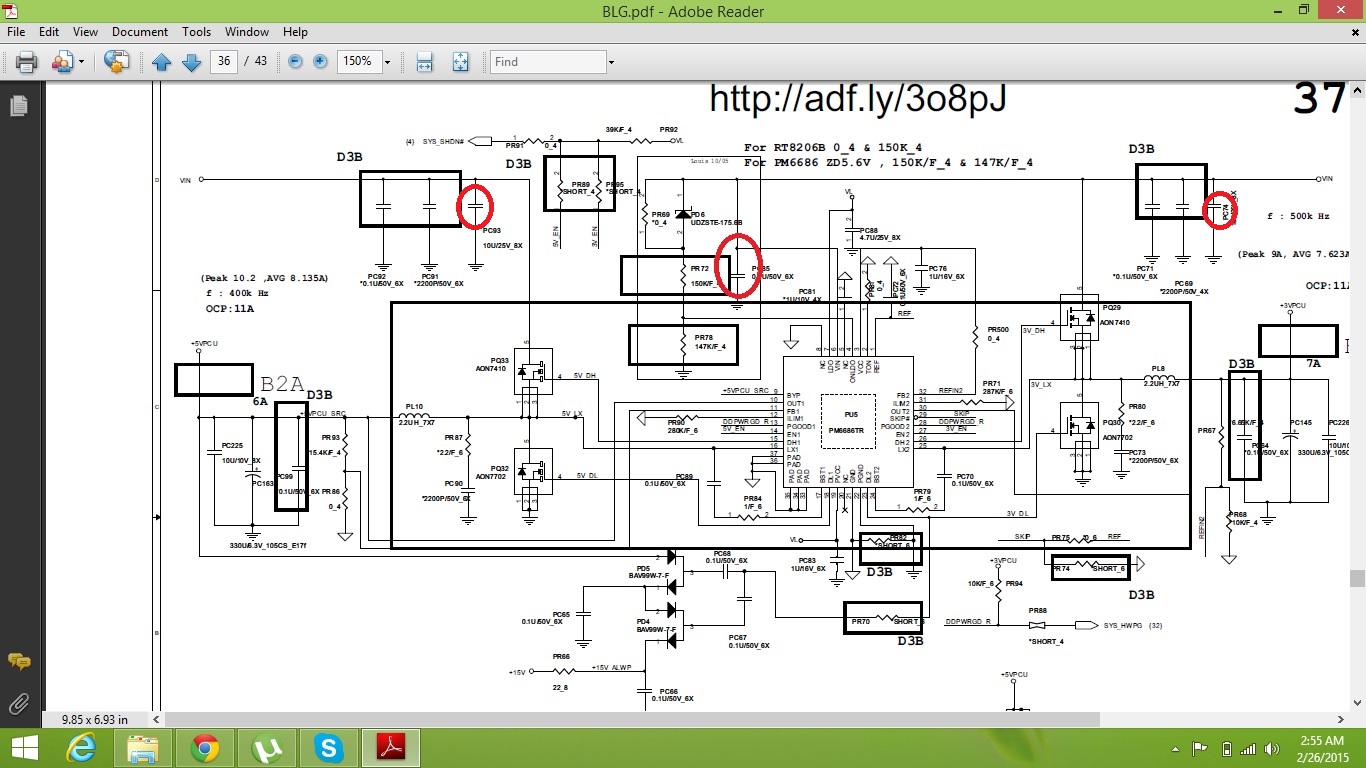Click the battery status tray icon

click(1227, 748)
